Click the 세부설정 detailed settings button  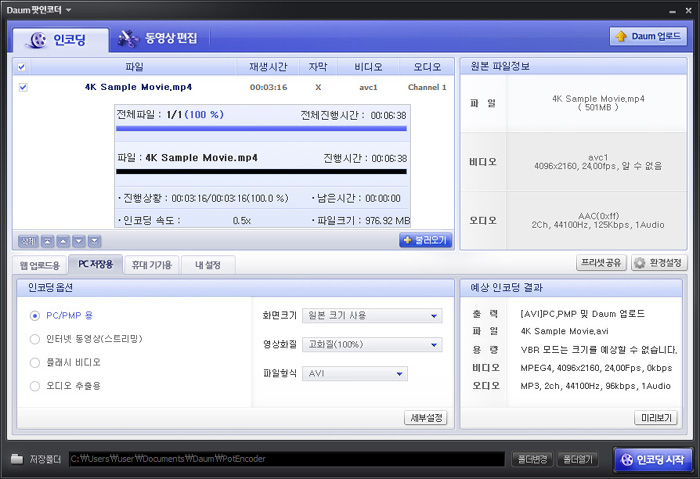coord(426,418)
